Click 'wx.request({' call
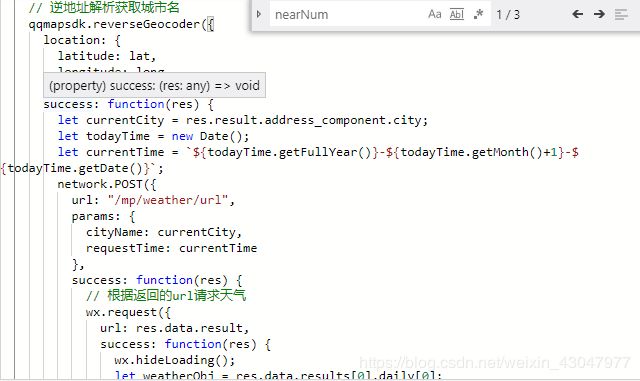Image resolution: width=640 pixels, height=381 pixels. 128,312
